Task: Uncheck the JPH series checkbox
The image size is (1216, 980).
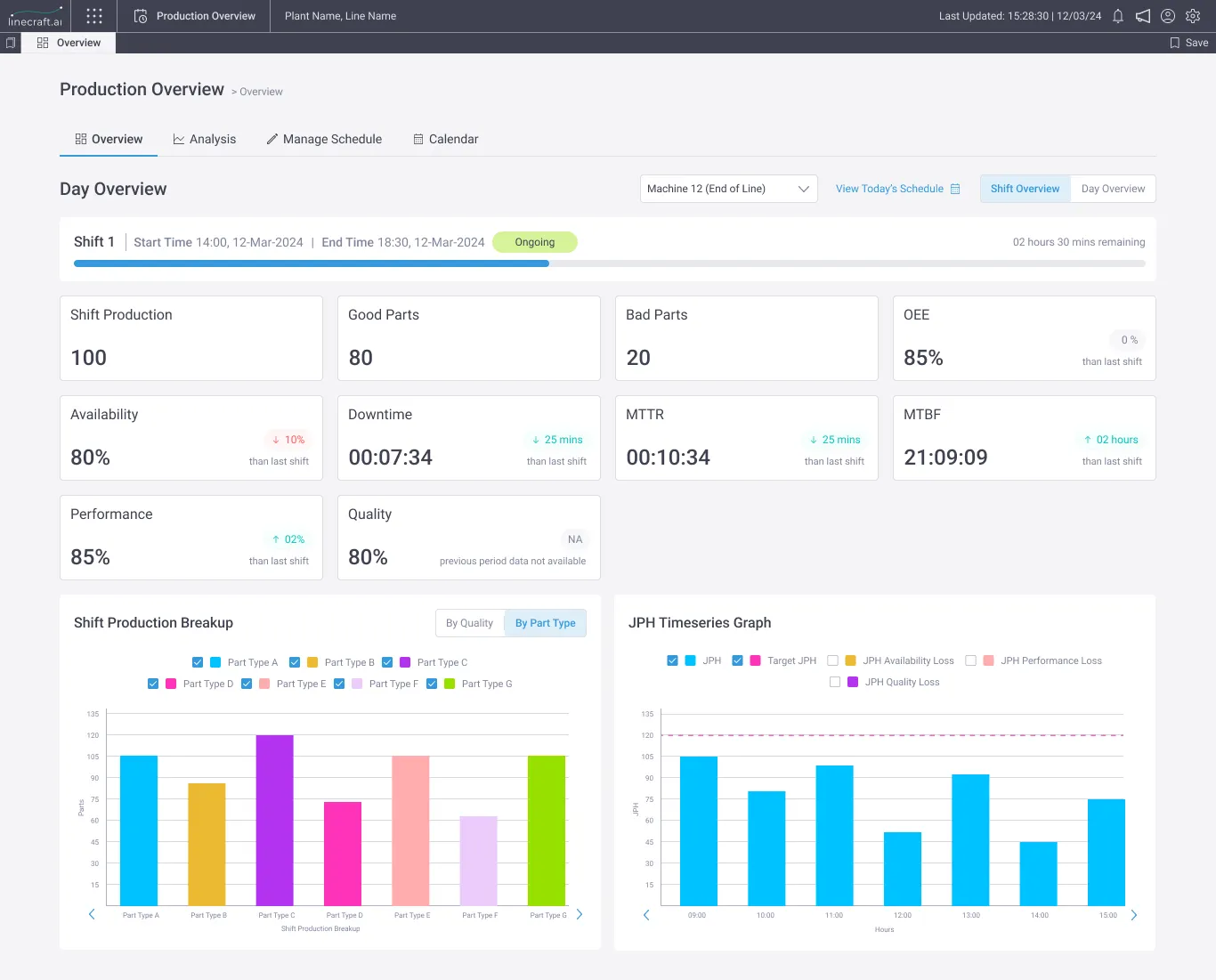Action: (672, 660)
